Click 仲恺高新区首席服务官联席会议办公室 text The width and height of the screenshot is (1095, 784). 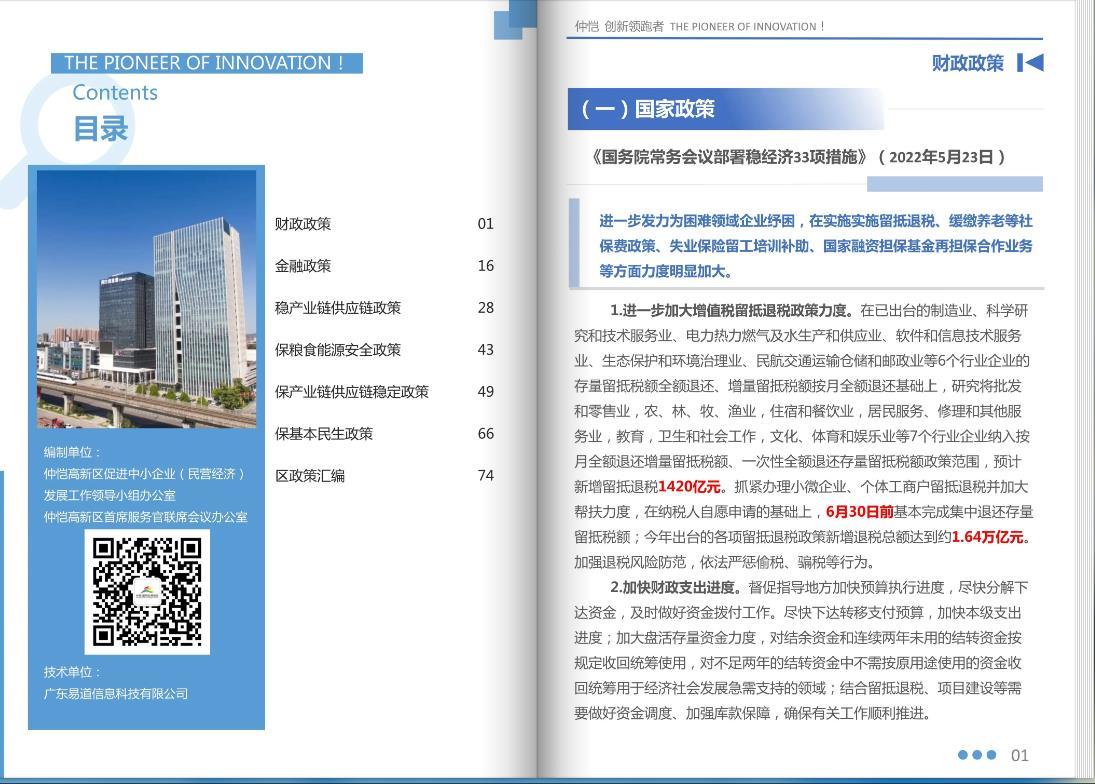click(x=145, y=517)
